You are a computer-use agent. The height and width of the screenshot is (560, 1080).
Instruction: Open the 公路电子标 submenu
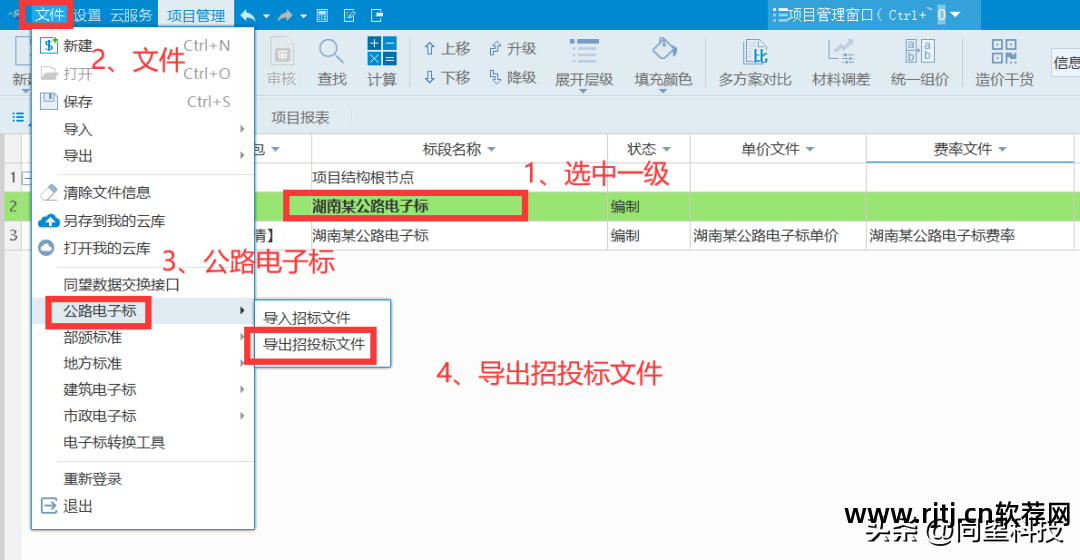(x=143, y=311)
